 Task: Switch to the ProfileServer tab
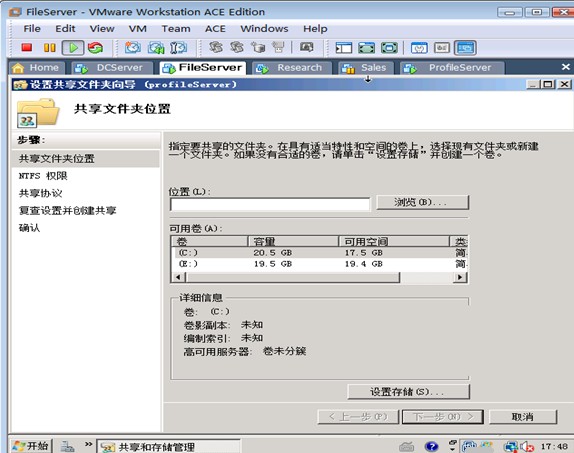[453, 68]
